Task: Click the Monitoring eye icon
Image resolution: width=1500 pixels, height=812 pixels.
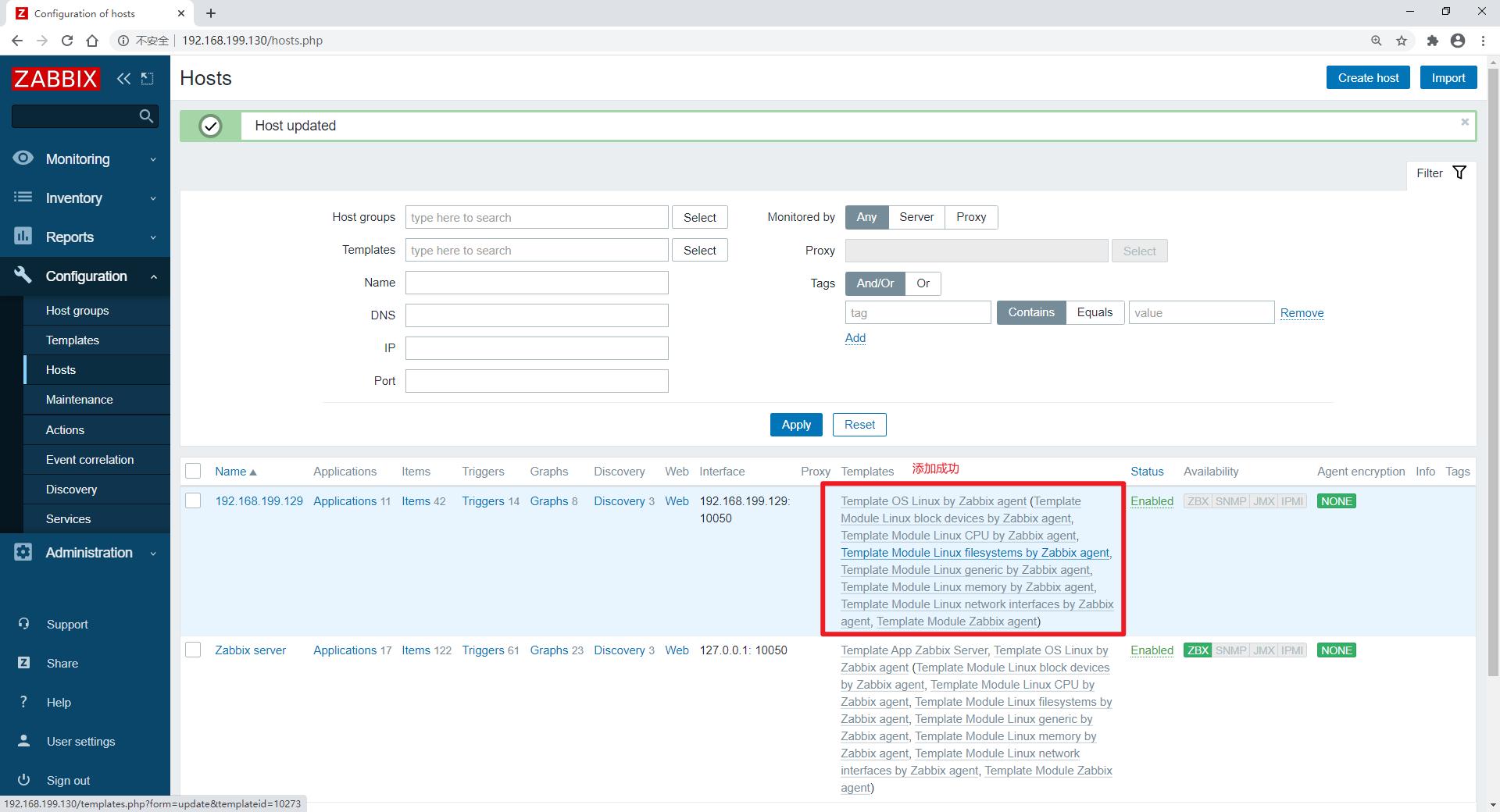Action: coord(23,158)
